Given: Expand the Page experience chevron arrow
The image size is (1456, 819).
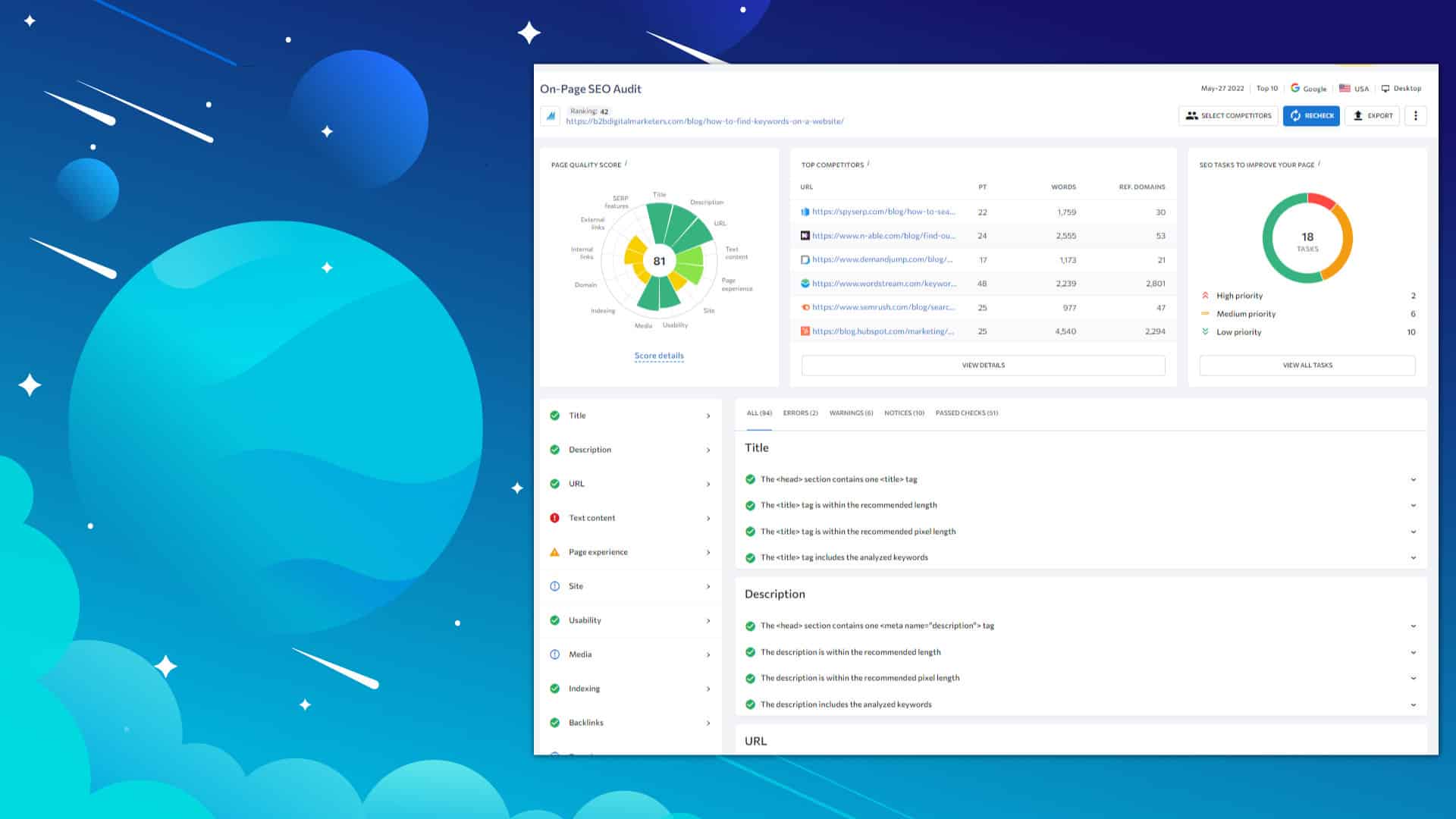Looking at the screenshot, I should point(708,553).
